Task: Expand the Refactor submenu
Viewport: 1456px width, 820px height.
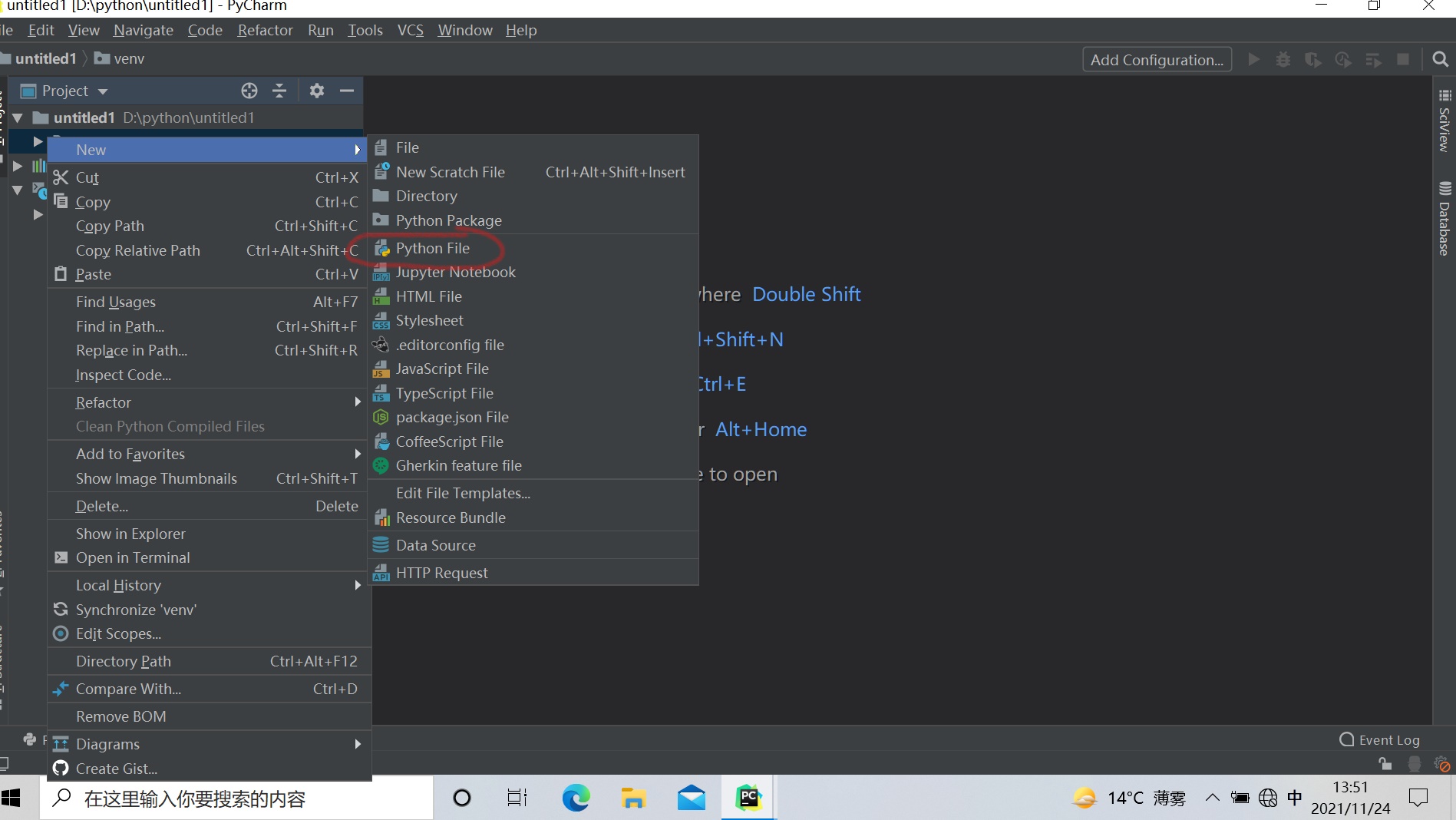Action: (357, 402)
